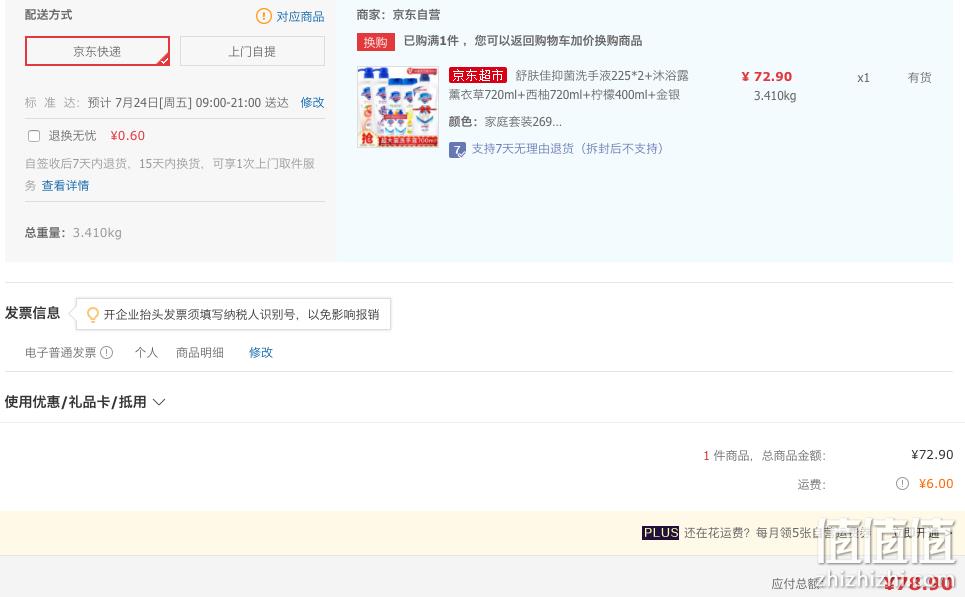Click the lightbulb tip icon in invoice notice

[93, 315]
